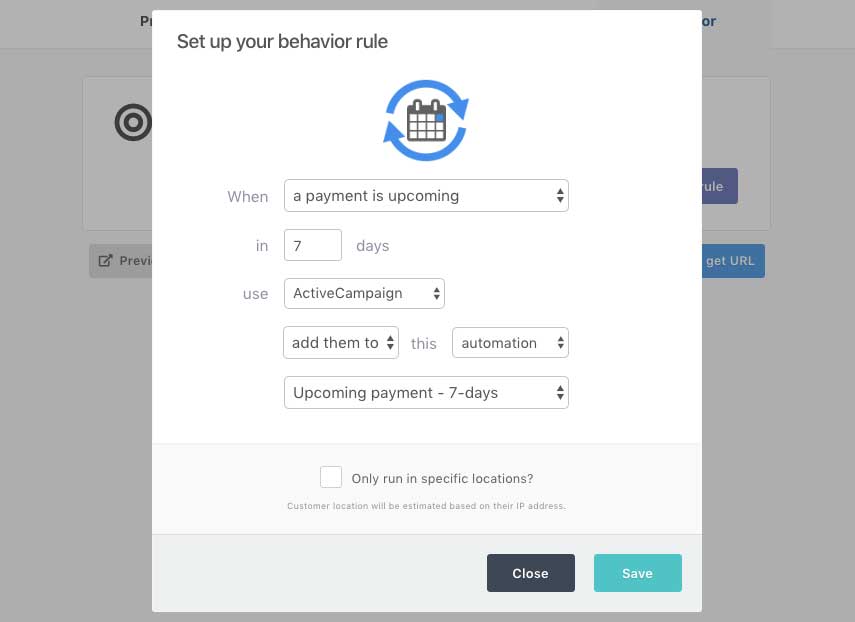Click the 'get URL' blue button

733,261
